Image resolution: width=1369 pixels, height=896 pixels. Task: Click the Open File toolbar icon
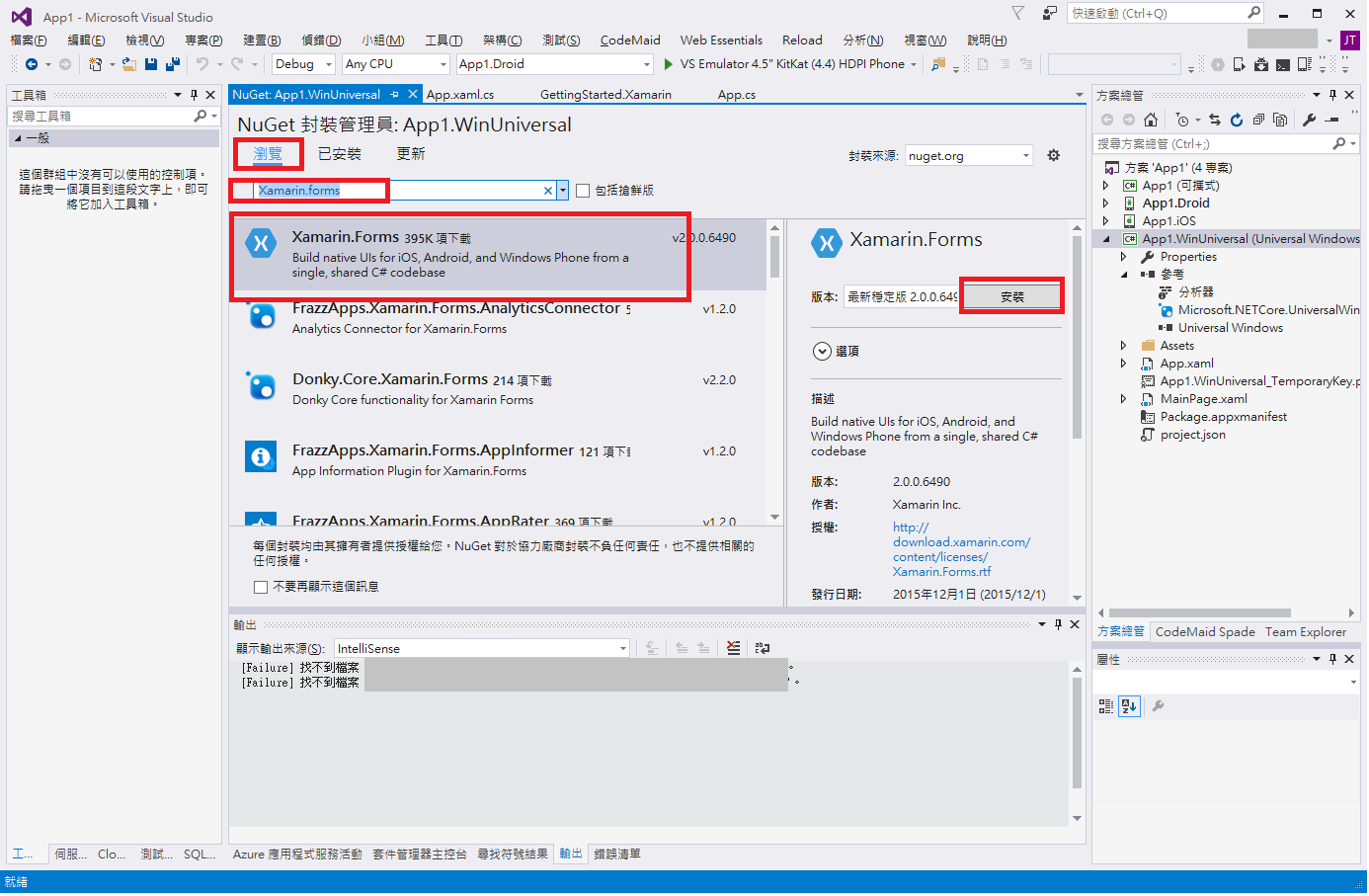pos(129,64)
